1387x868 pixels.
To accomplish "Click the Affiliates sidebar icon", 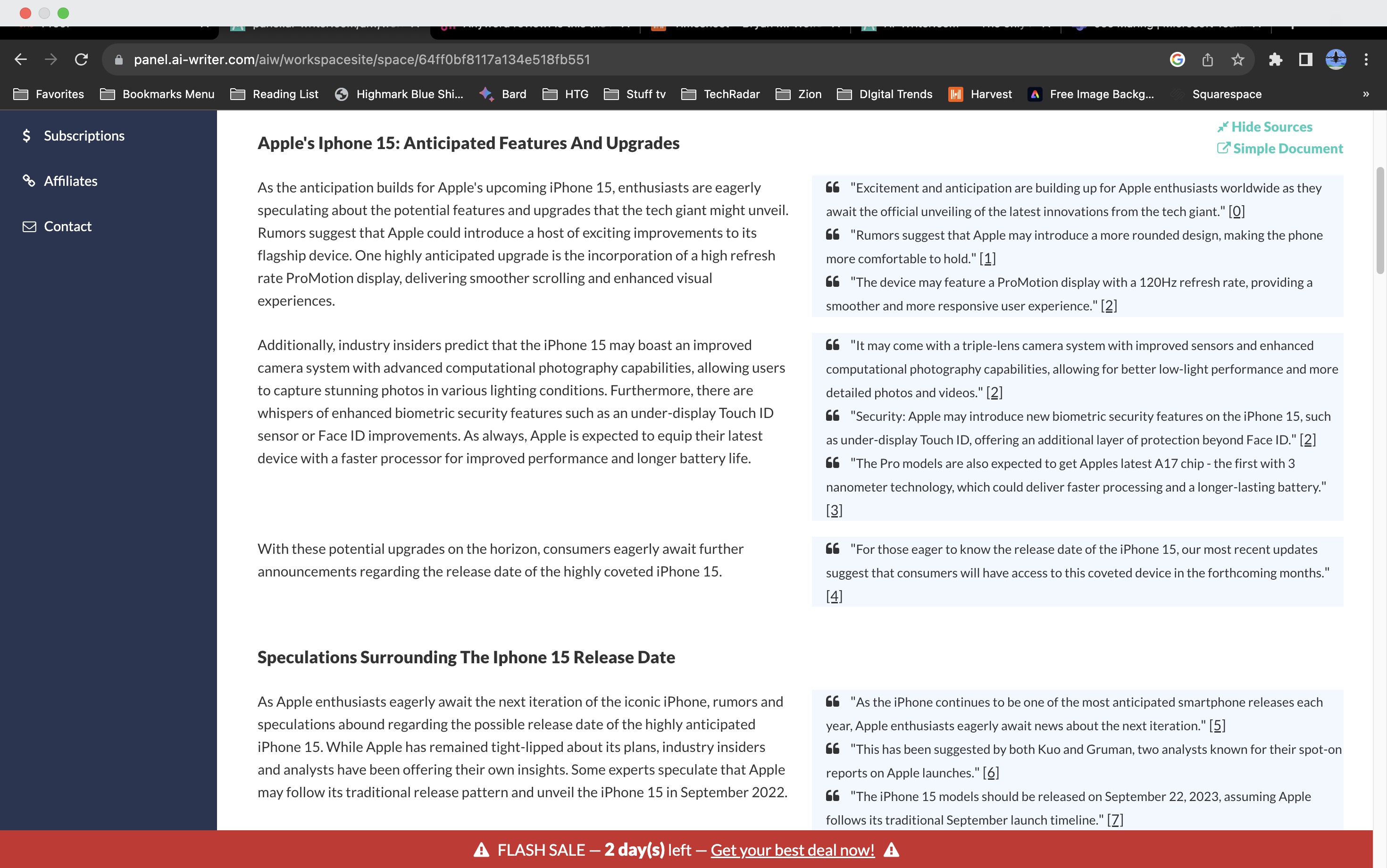I will [x=29, y=180].
